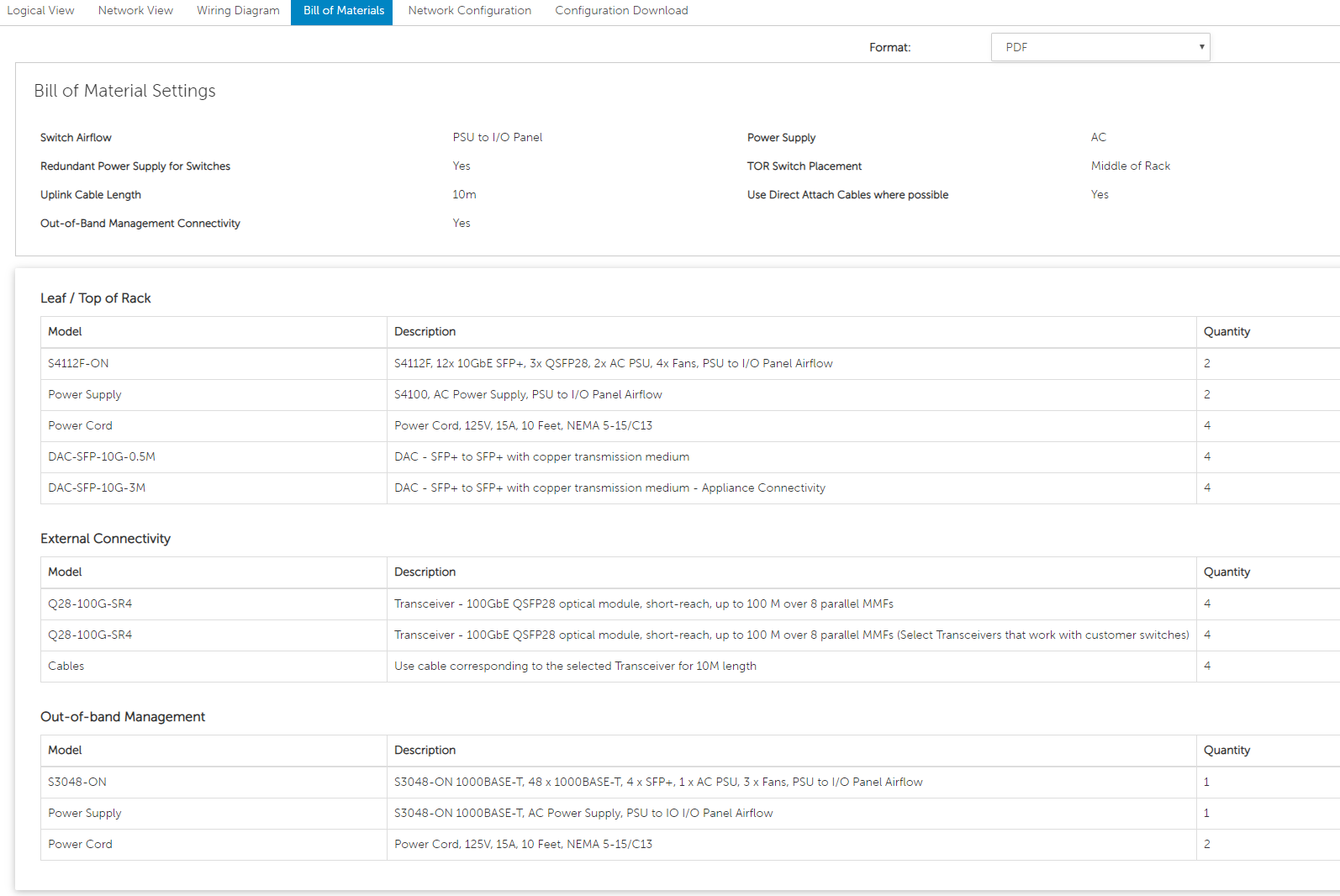Go to the Wiring Diagram tab
1340x896 pixels.
pos(238,11)
